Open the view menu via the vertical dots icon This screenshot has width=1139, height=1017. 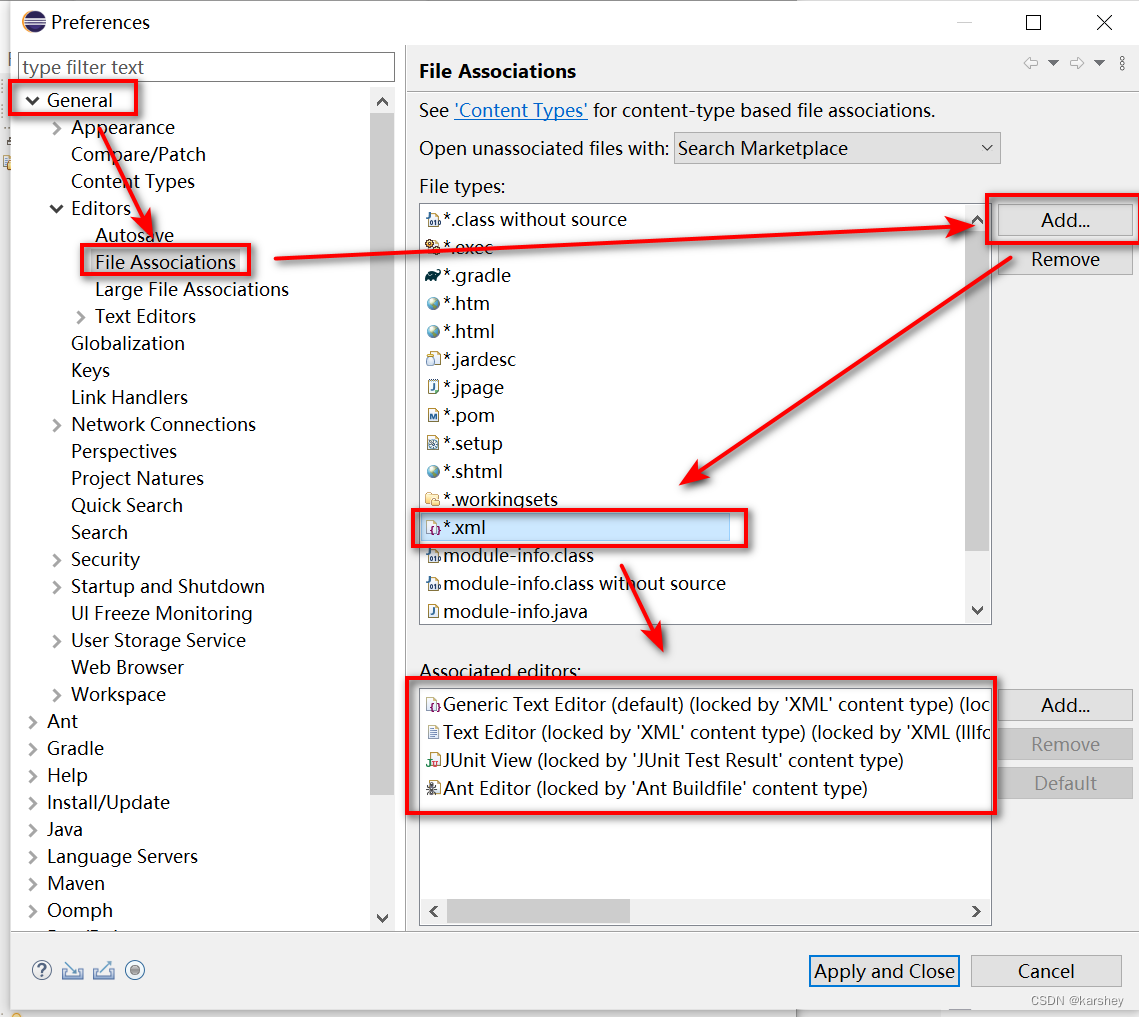tap(1122, 62)
